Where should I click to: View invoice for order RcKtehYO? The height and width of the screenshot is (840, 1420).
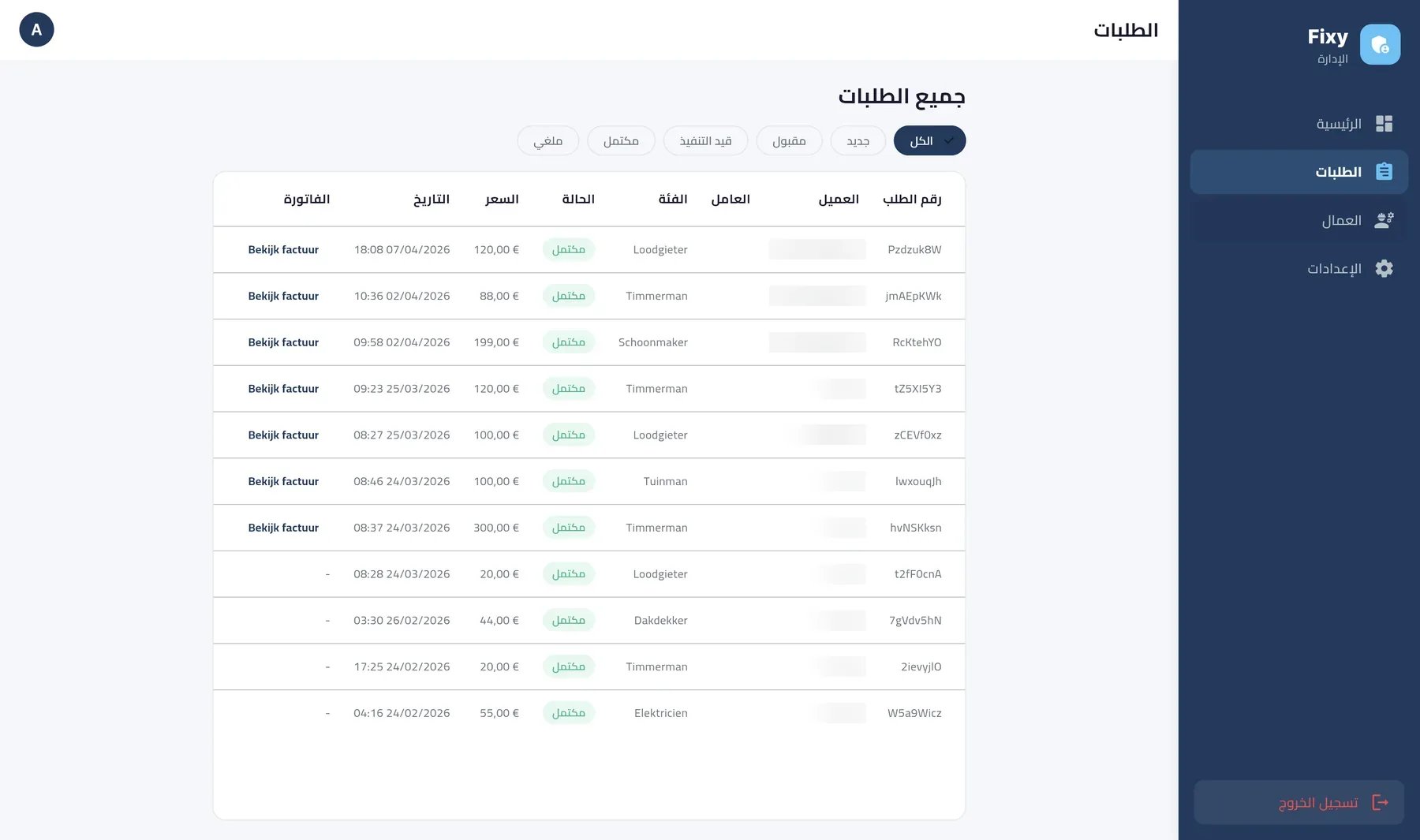[x=283, y=342]
